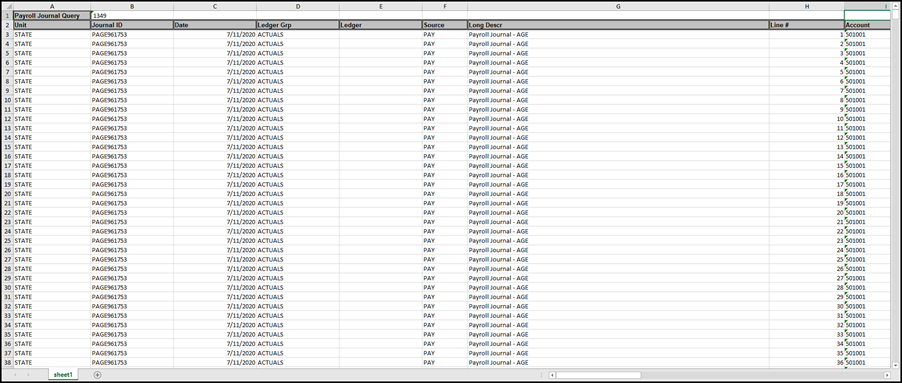This screenshot has height=383, width=902.
Task: Click the horizontal scrollbar left arrow
Action: [552, 375]
